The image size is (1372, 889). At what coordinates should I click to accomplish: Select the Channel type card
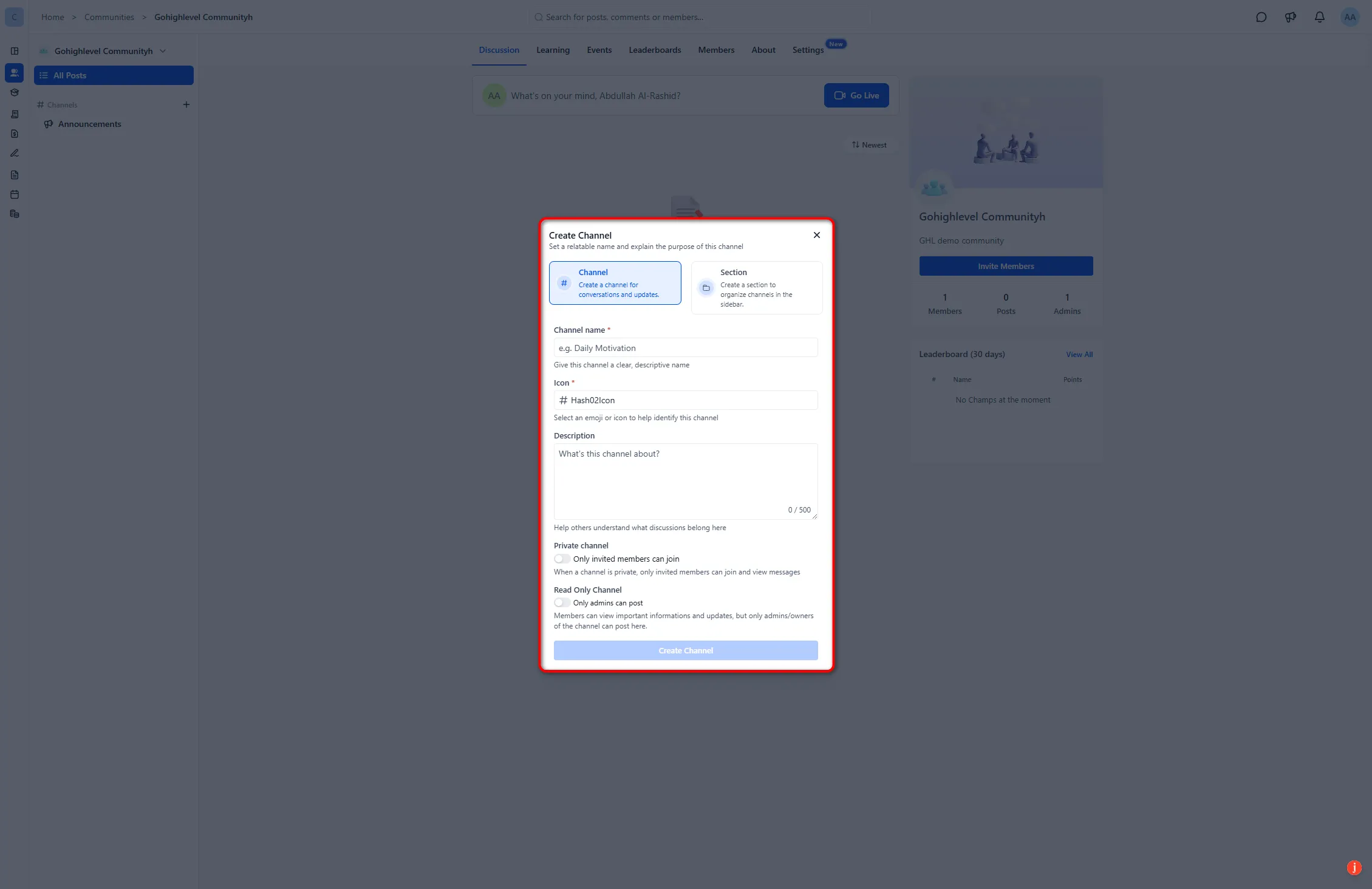[615, 283]
